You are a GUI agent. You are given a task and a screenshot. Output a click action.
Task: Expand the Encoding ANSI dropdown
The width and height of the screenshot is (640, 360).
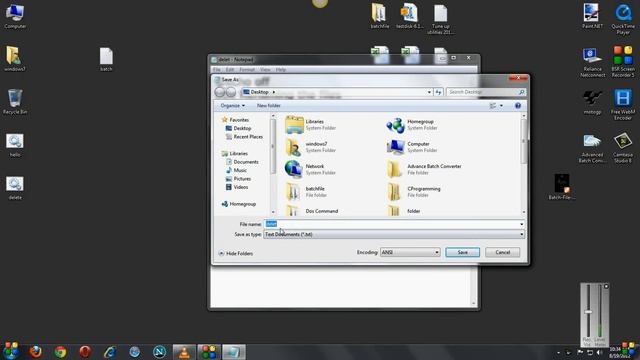click(x=437, y=253)
